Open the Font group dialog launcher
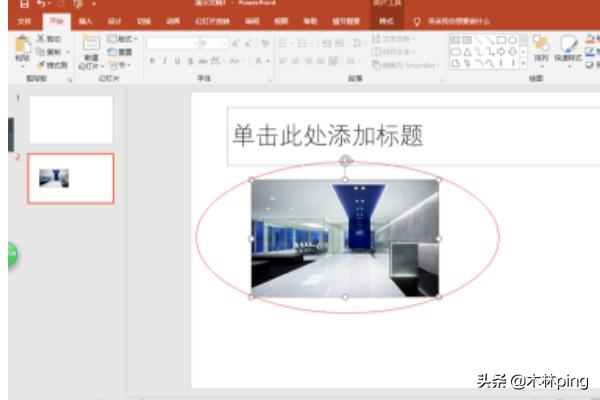The height and width of the screenshot is (400, 600). point(269,80)
